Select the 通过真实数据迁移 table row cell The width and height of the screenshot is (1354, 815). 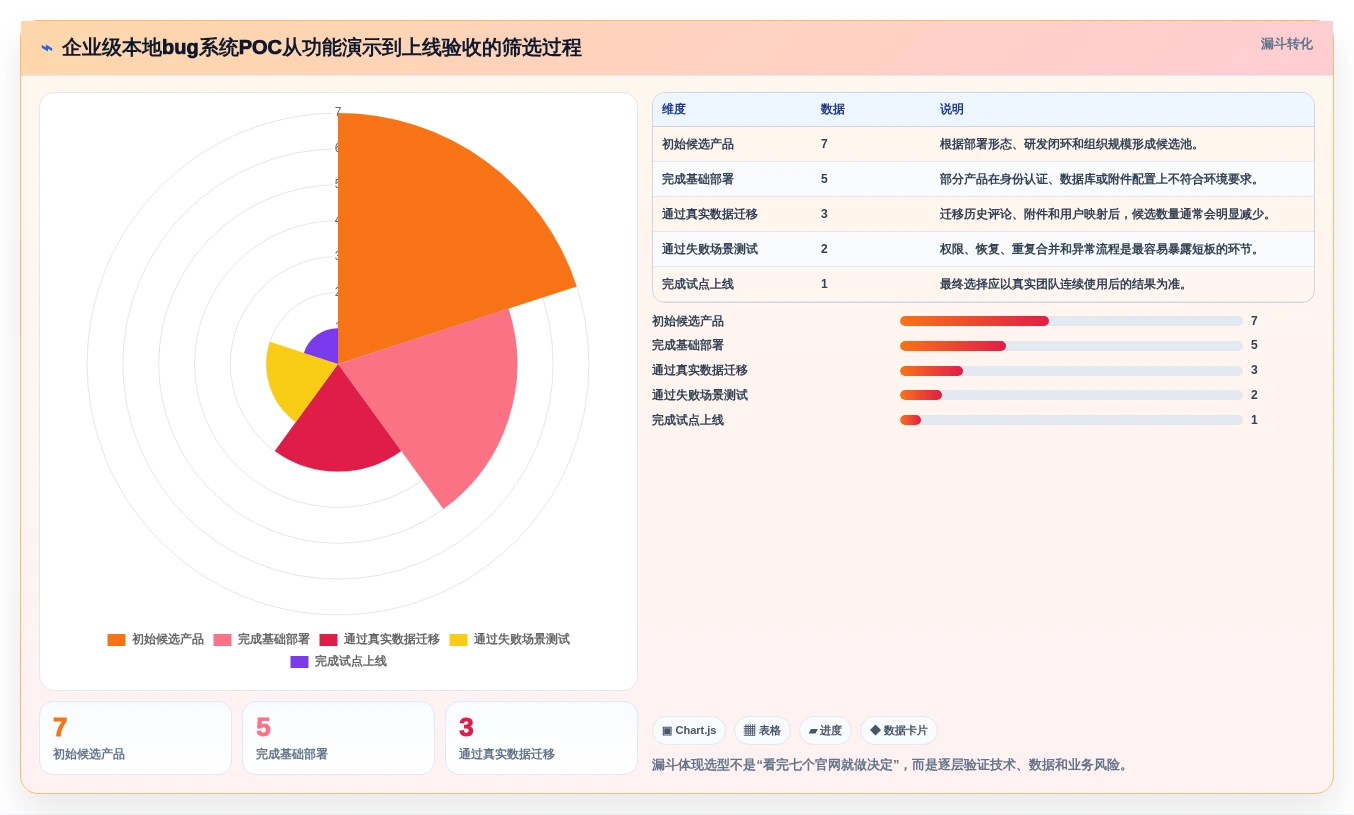point(710,214)
